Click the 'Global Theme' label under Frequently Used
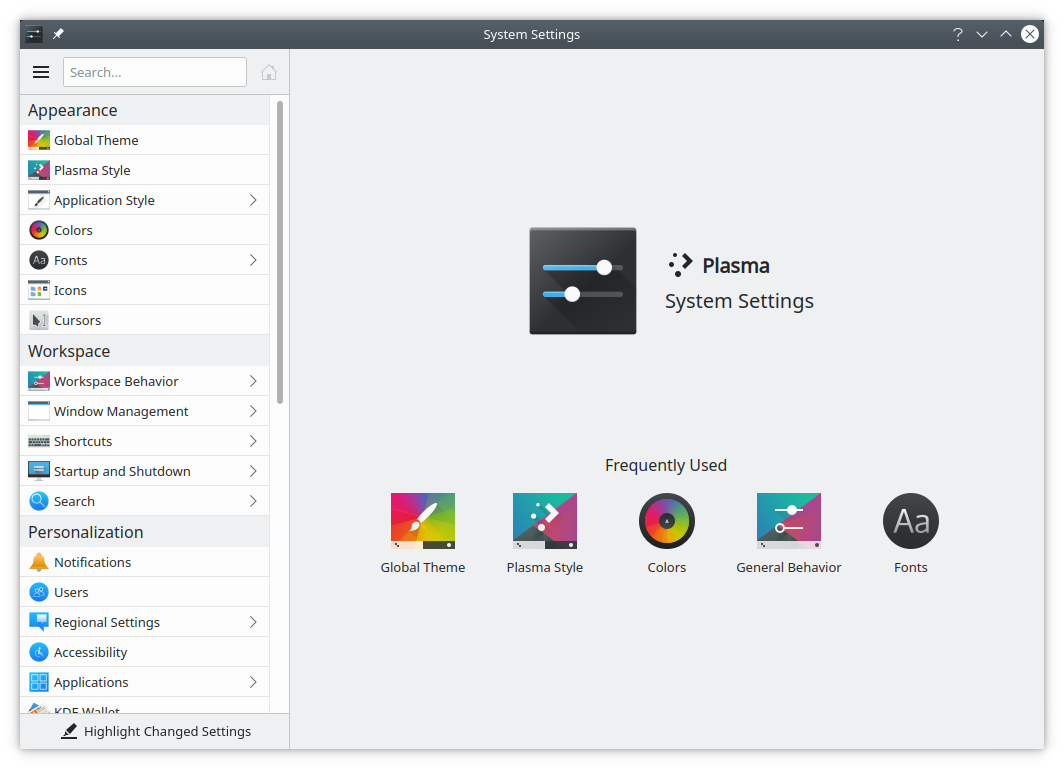 tap(423, 567)
